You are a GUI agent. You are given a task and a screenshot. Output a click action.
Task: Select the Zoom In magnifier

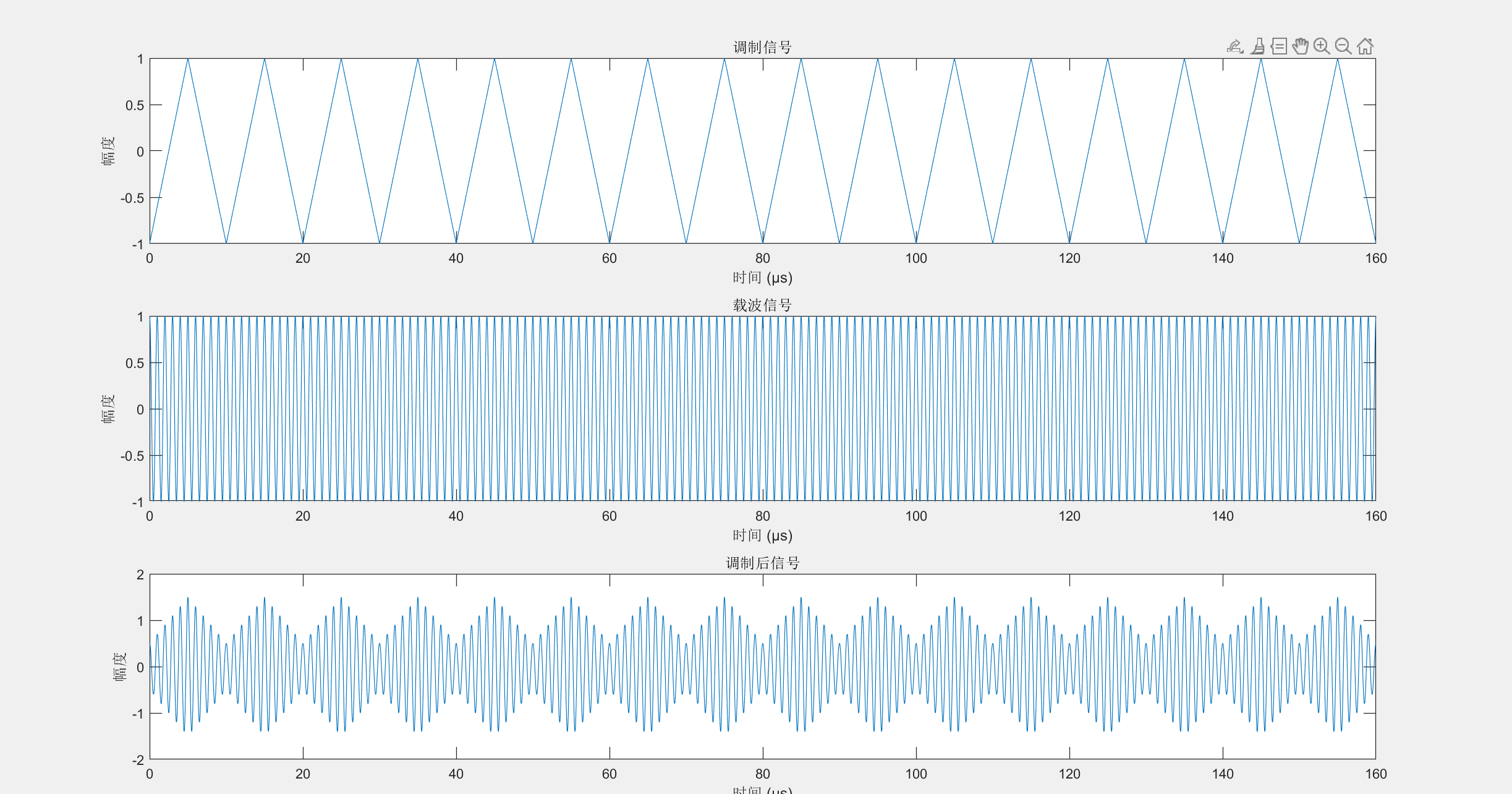point(1322,46)
